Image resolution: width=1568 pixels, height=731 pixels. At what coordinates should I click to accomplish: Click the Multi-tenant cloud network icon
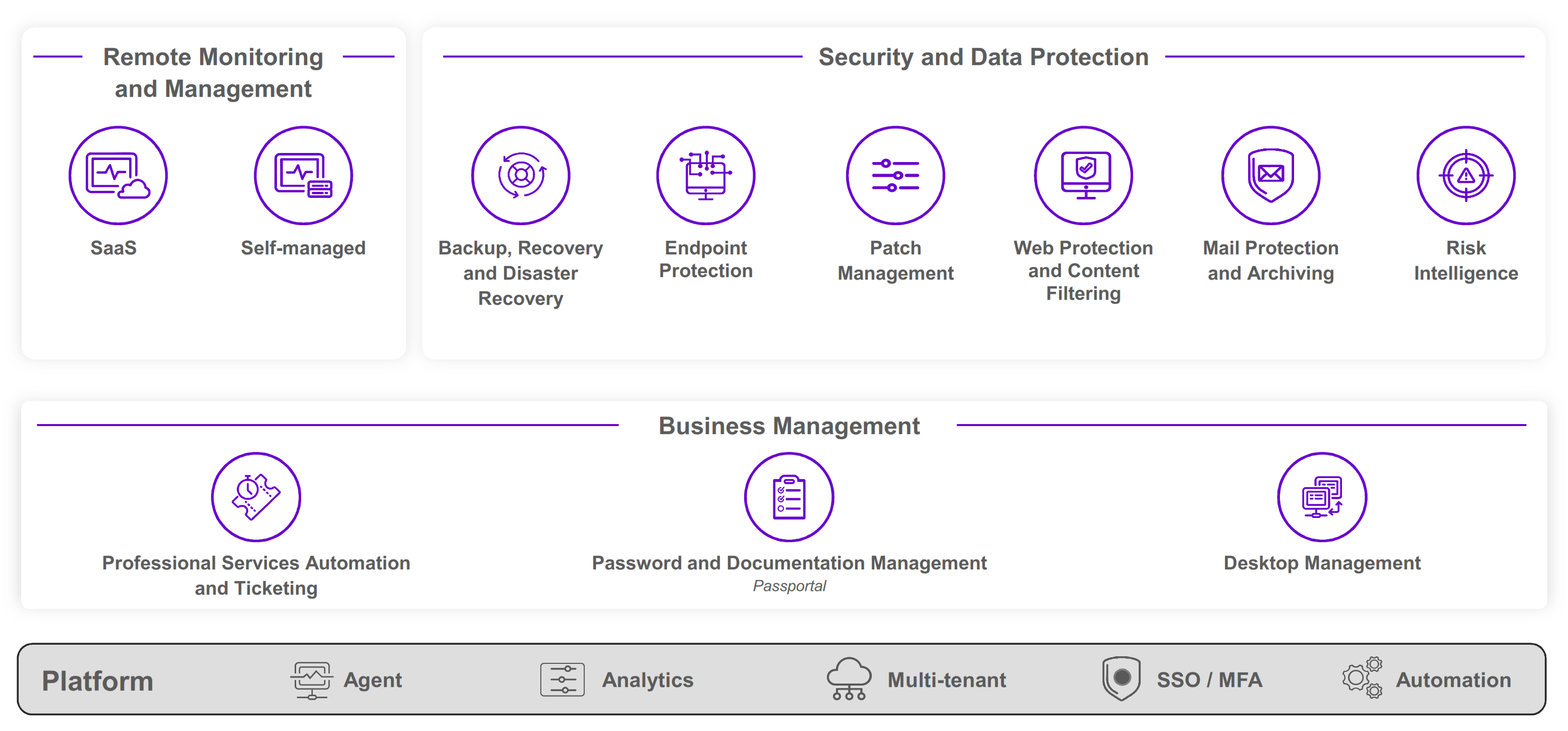(849, 678)
